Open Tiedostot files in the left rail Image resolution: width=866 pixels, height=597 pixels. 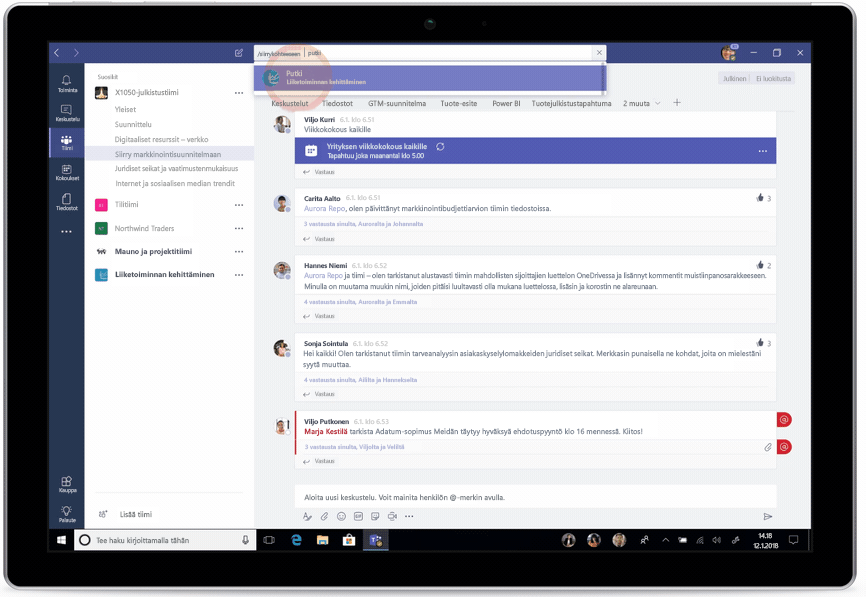tap(66, 202)
